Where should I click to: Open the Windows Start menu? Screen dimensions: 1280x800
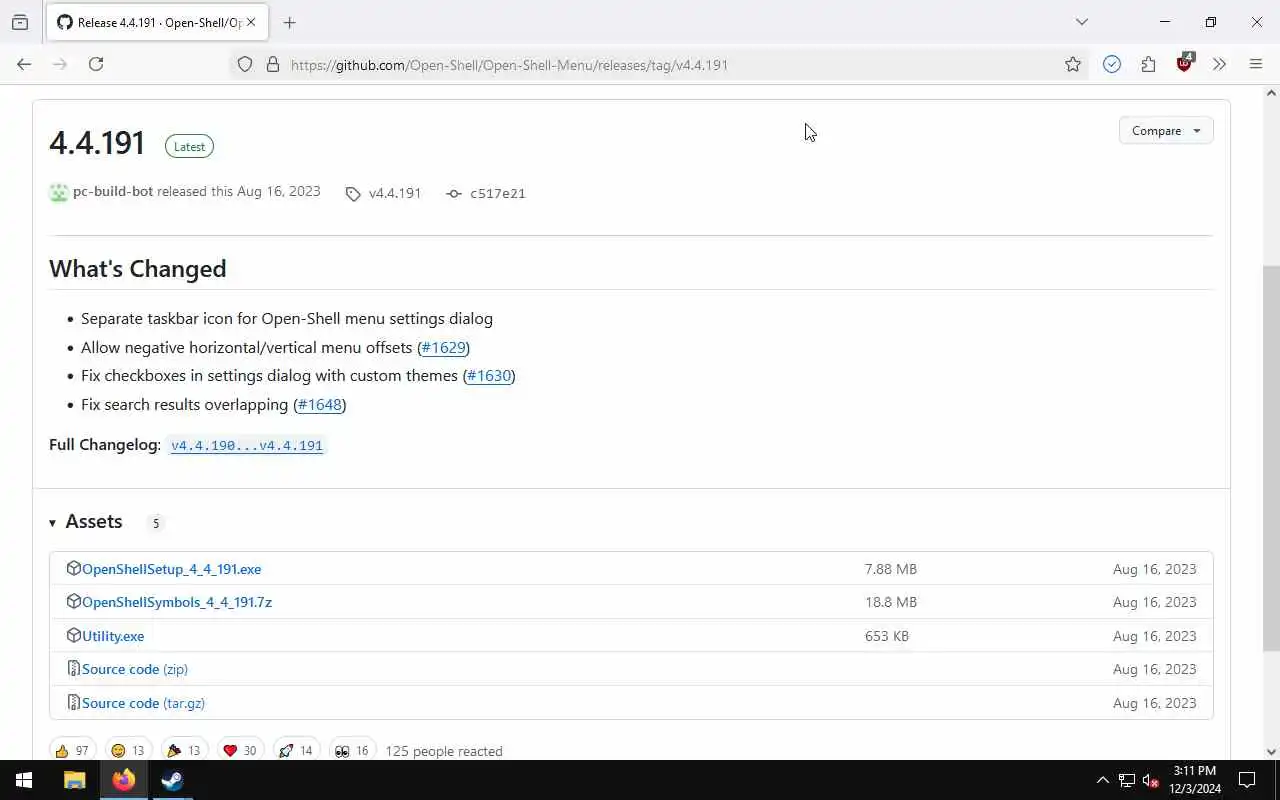[x=24, y=780]
